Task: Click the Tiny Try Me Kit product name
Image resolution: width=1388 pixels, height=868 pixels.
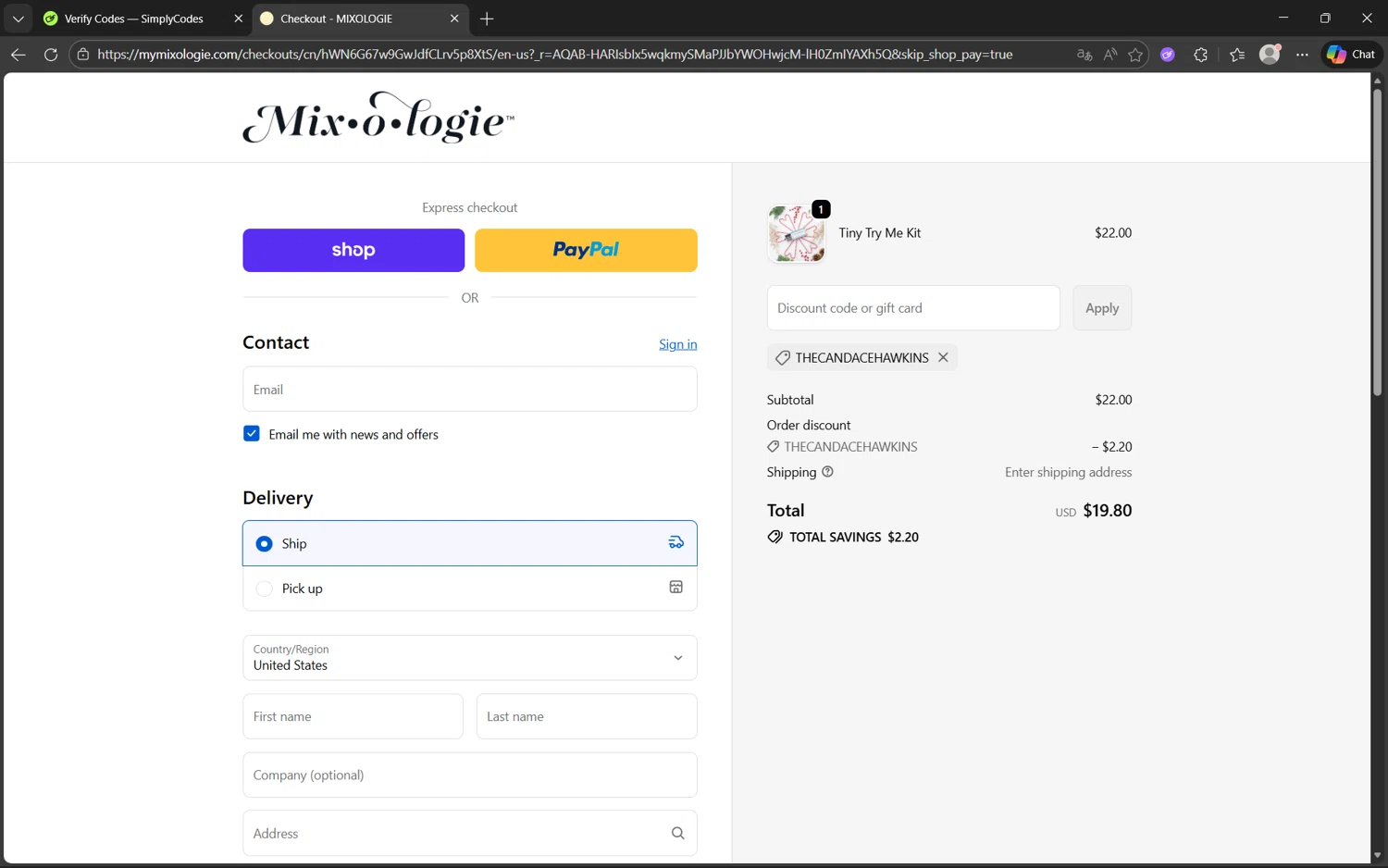Action: 880,233
